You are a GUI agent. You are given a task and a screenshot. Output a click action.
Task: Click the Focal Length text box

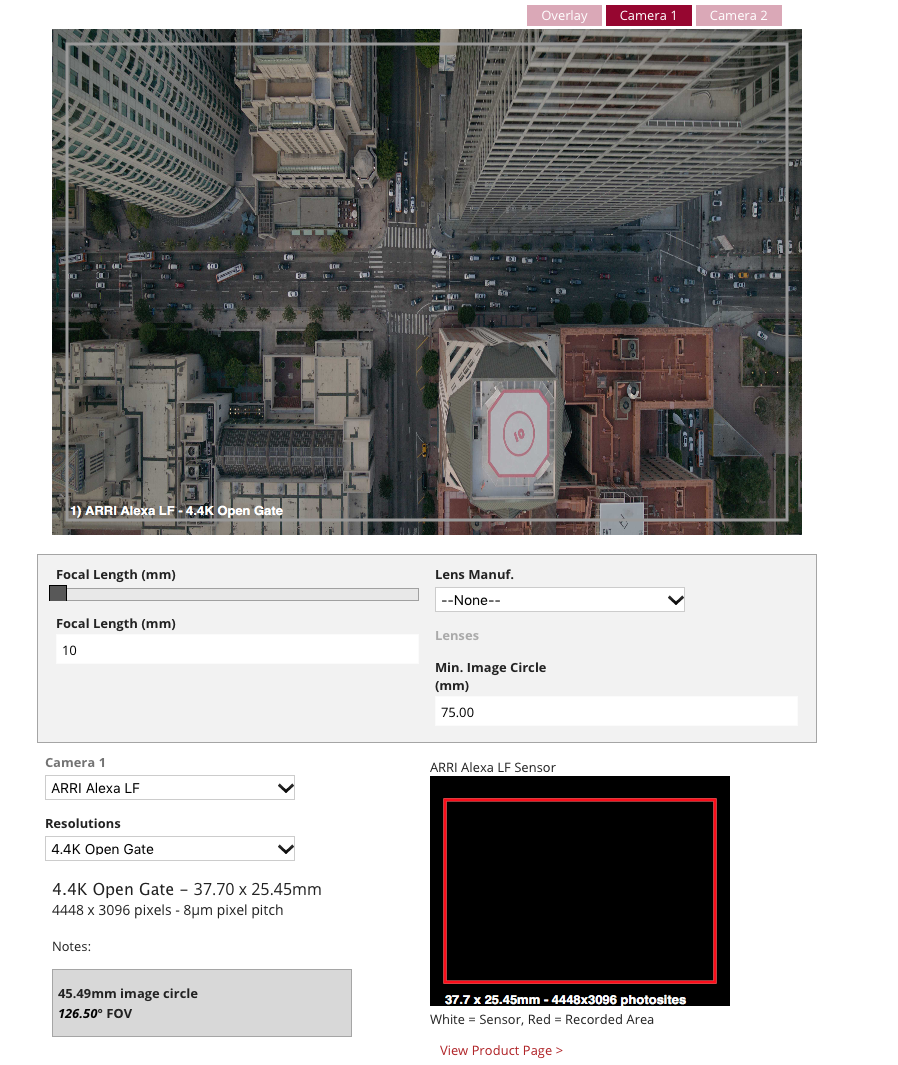pyautogui.click(x=237, y=648)
